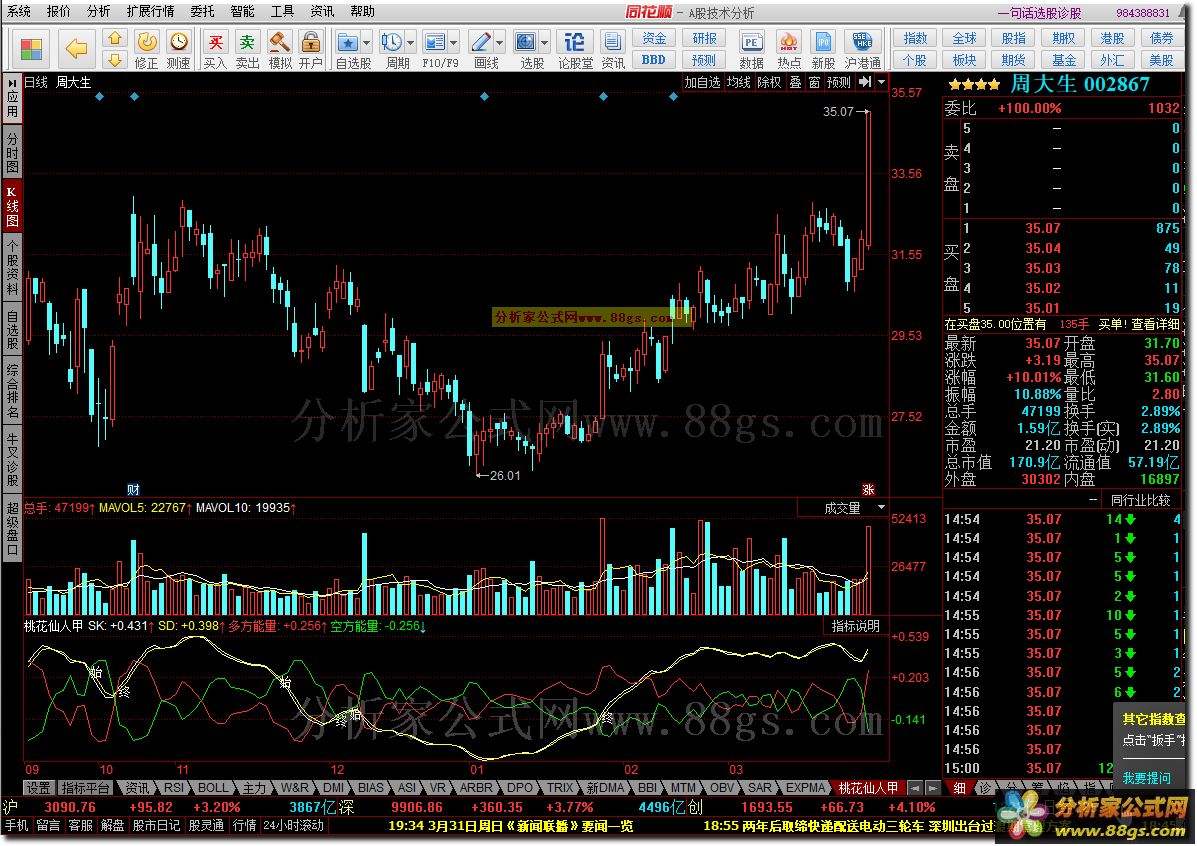Toggle 叠 overlay stock mode

coord(795,82)
